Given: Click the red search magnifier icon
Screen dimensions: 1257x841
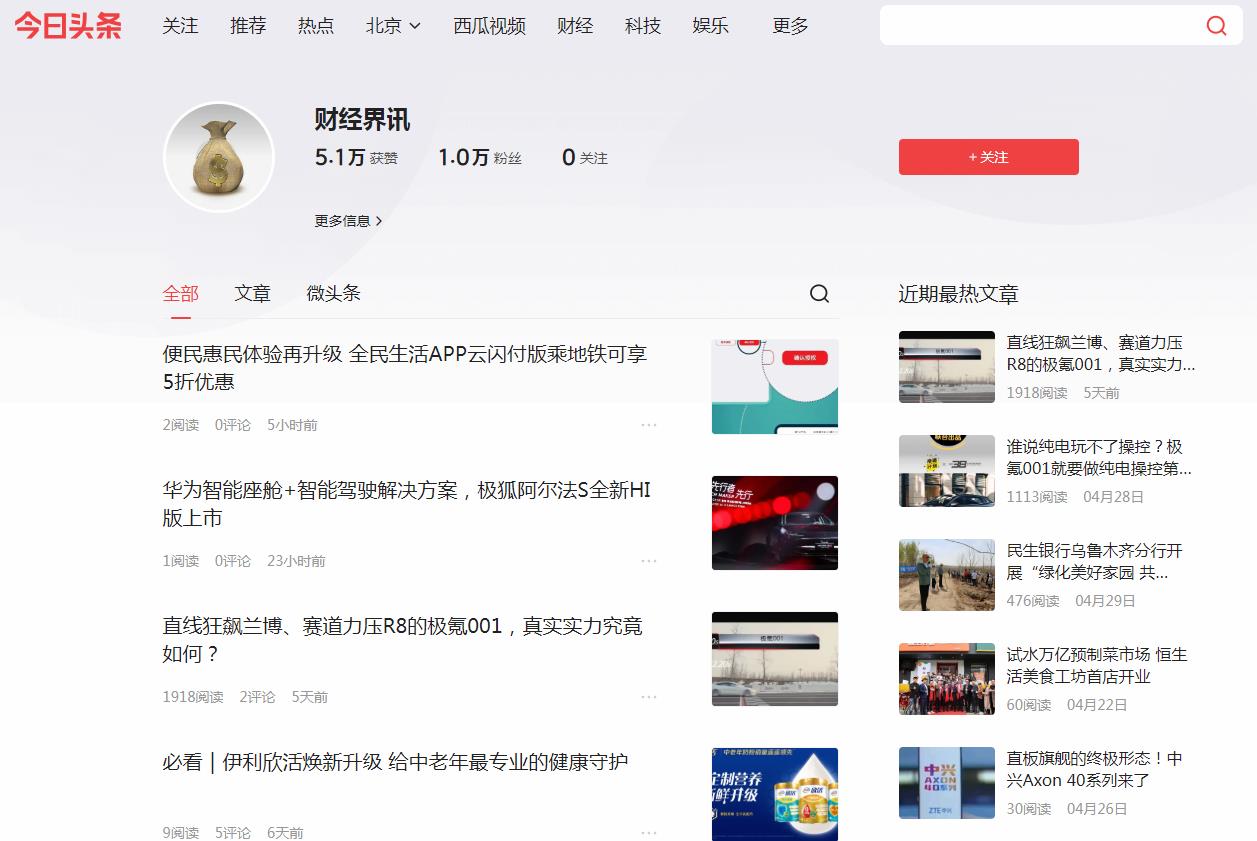Looking at the screenshot, I should coord(1216,26).
